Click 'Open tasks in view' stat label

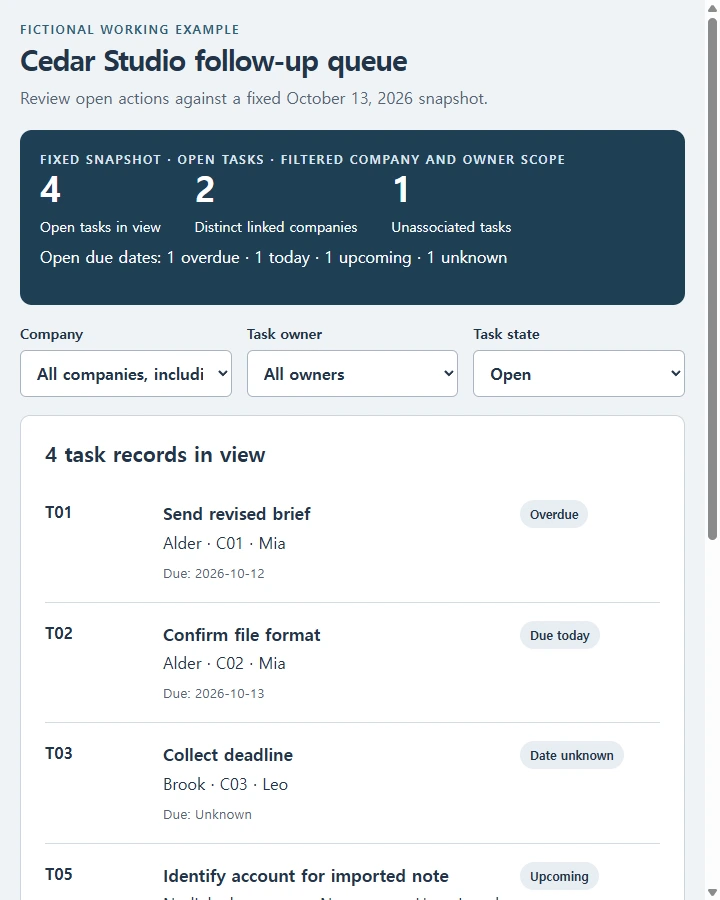click(x=100, y=227)
